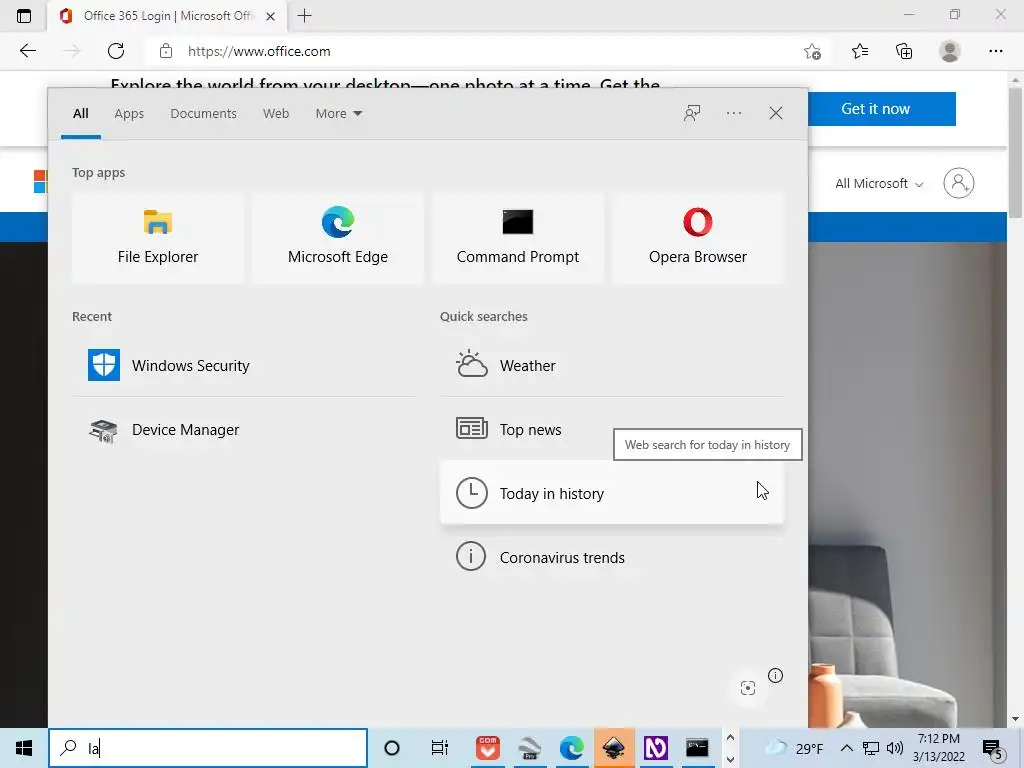Open Edge Collections
The width and height of the screenshot is (1024, 768).
(x=904, y=51)
